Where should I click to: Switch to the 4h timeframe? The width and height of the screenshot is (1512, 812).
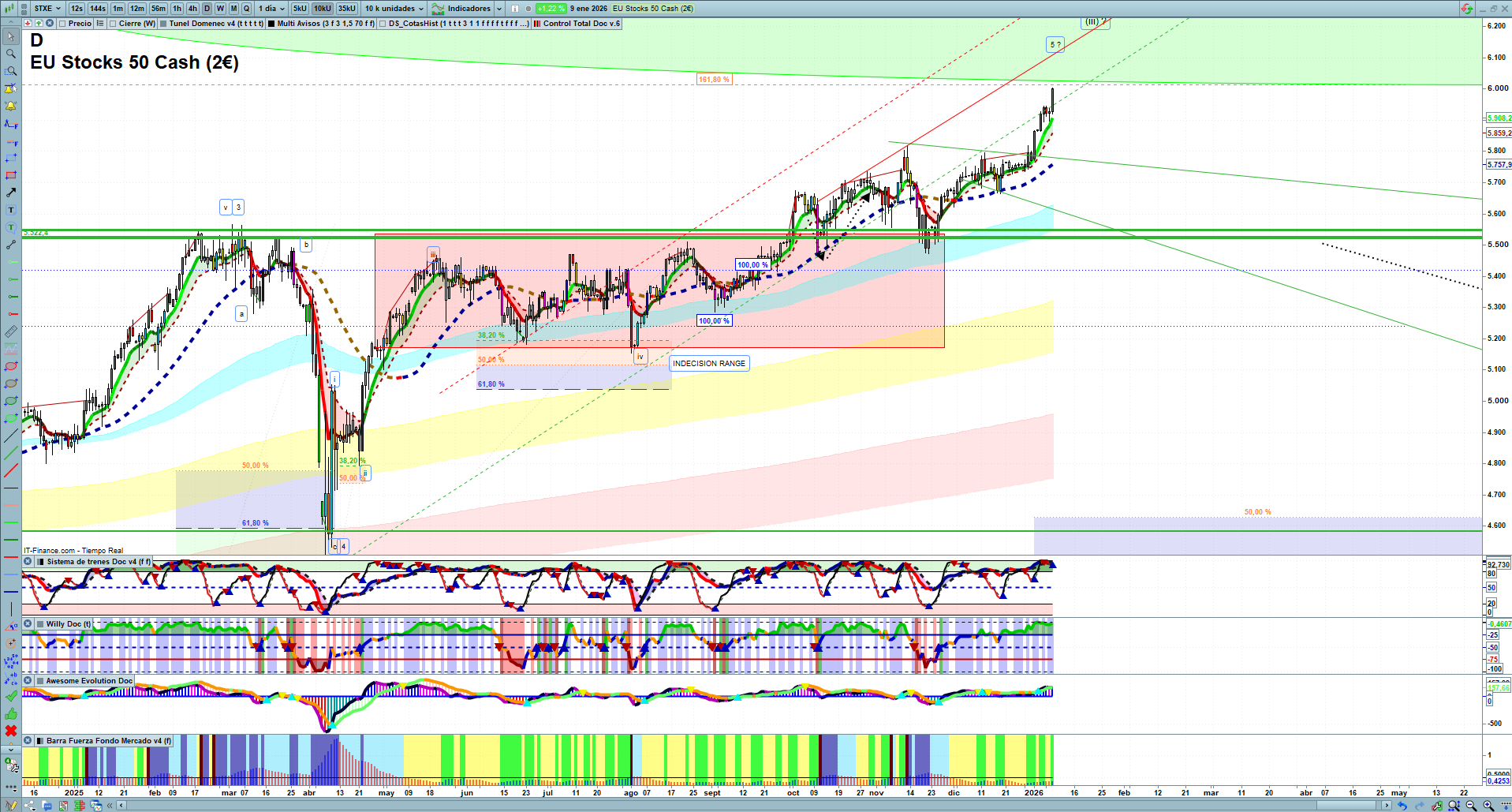click(x=192, y=9)
